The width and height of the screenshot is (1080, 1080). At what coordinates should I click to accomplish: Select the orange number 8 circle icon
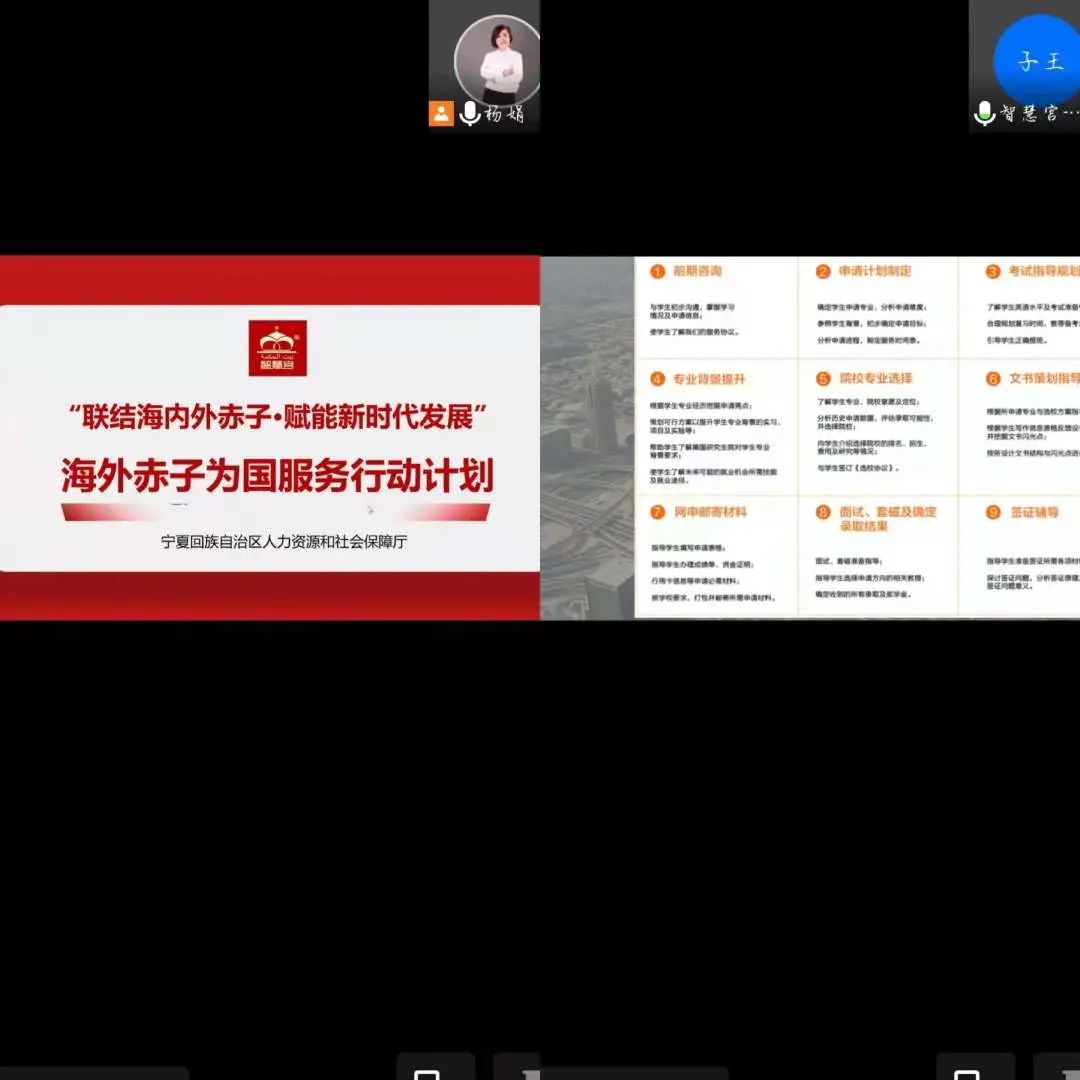click(x=823, y=513)
